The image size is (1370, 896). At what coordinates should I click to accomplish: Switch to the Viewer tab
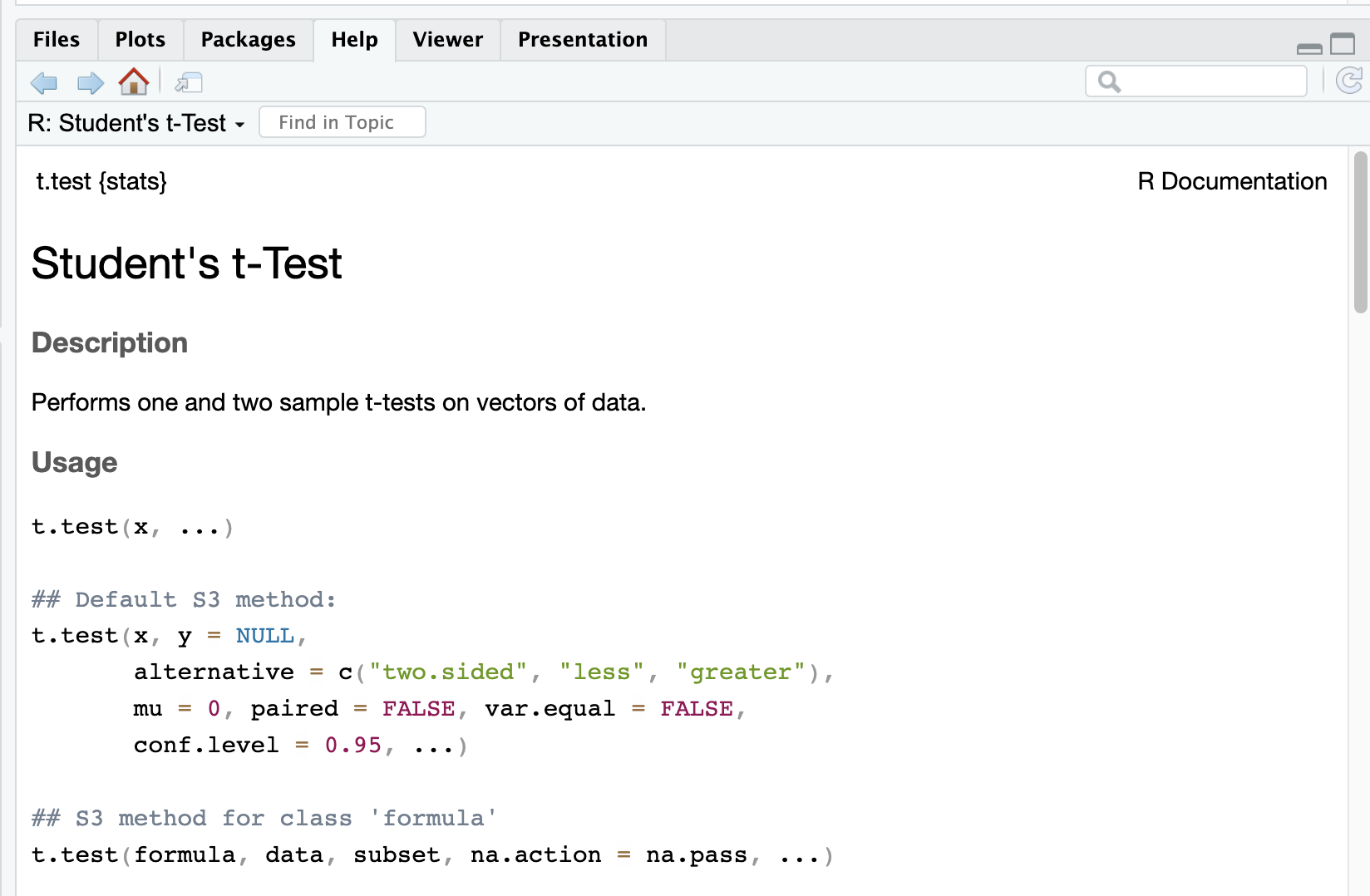tap(446, 39)
